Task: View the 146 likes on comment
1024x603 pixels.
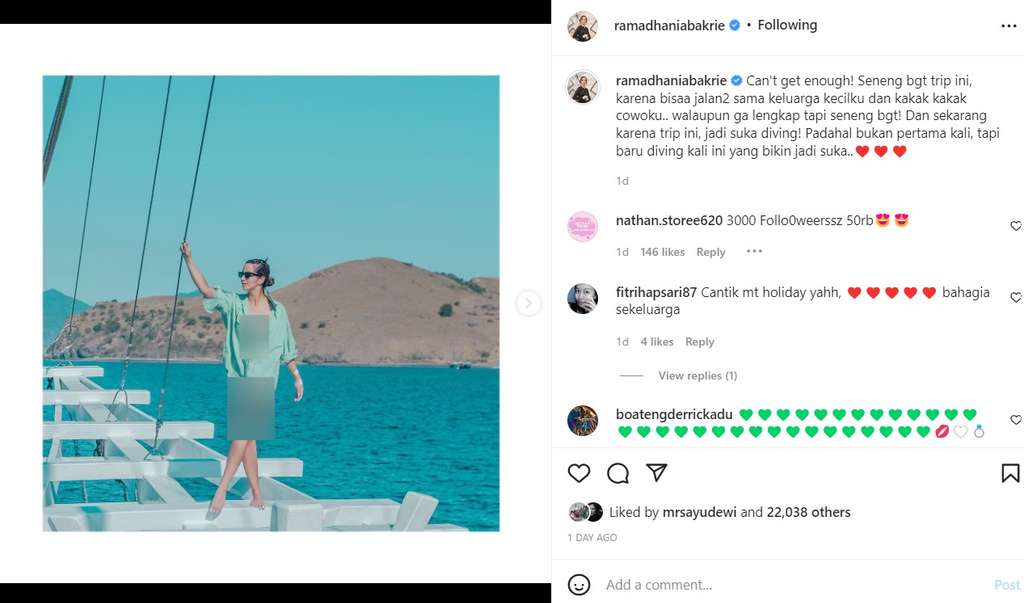Action: tap(662, 252)
